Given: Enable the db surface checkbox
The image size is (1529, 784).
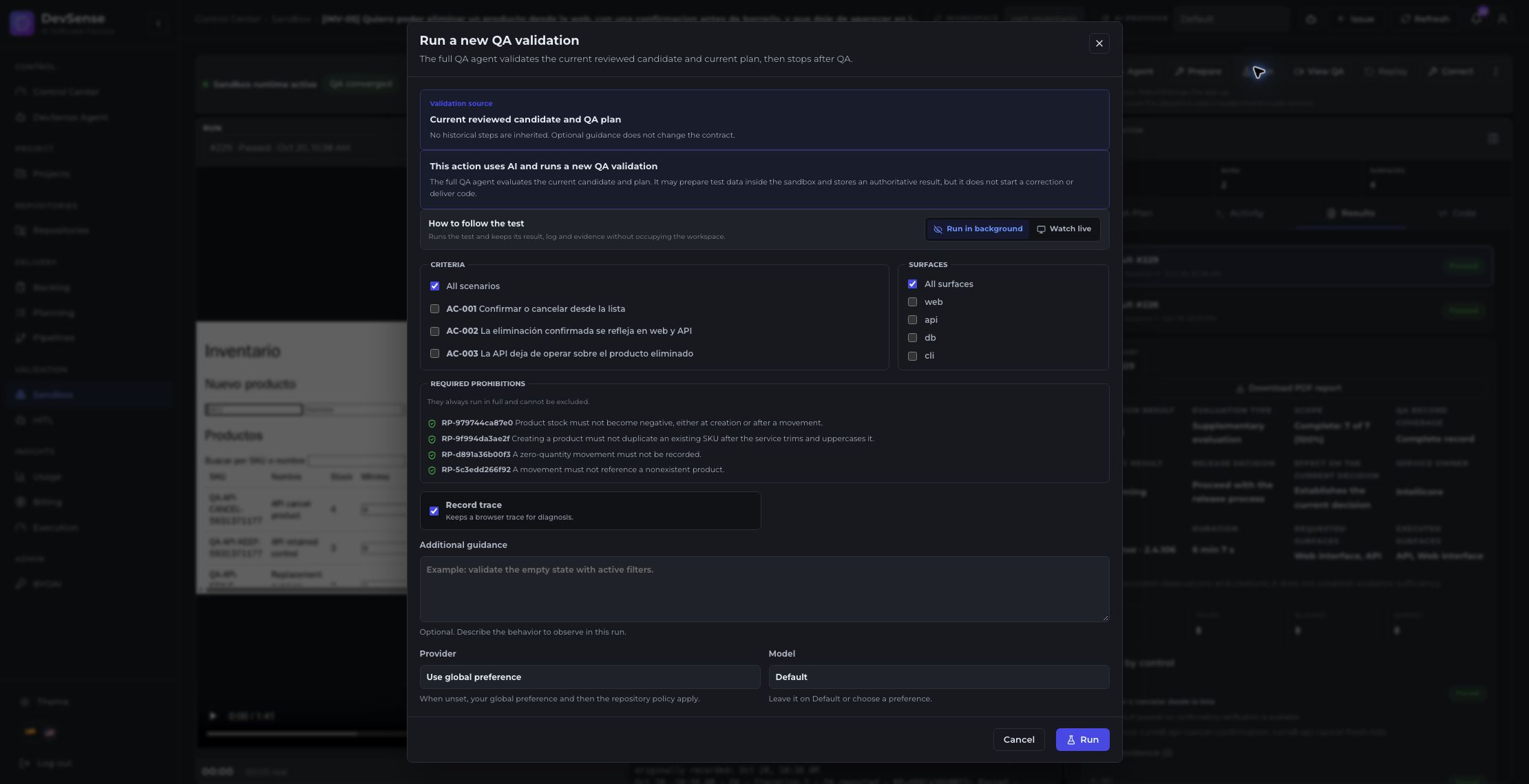Looking at the screenshot, I should click(x=912, y=338).
